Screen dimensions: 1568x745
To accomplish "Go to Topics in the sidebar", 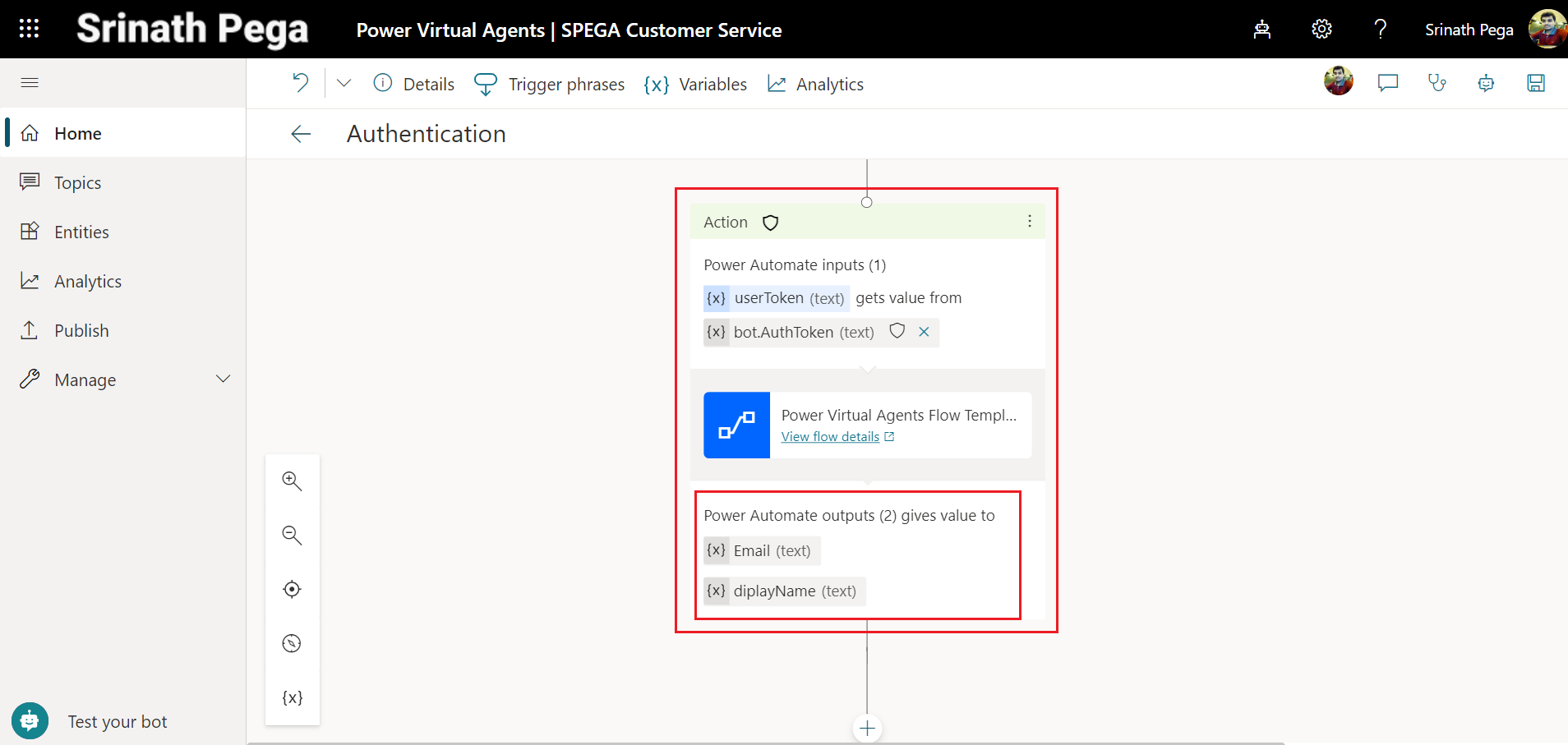I will [x=77, y=182].
